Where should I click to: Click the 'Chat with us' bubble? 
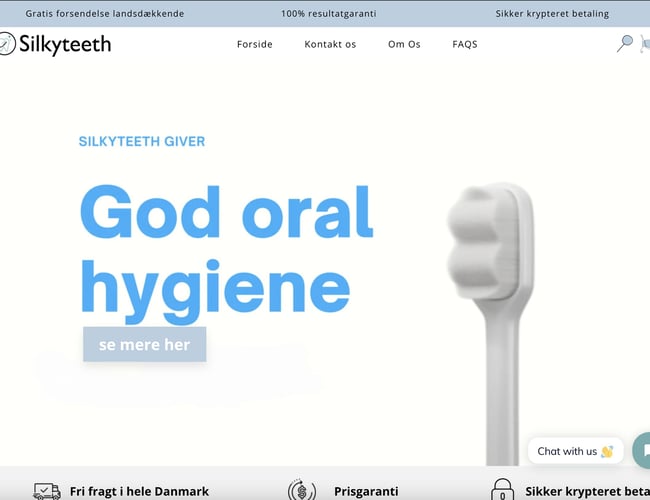[575, 451]
